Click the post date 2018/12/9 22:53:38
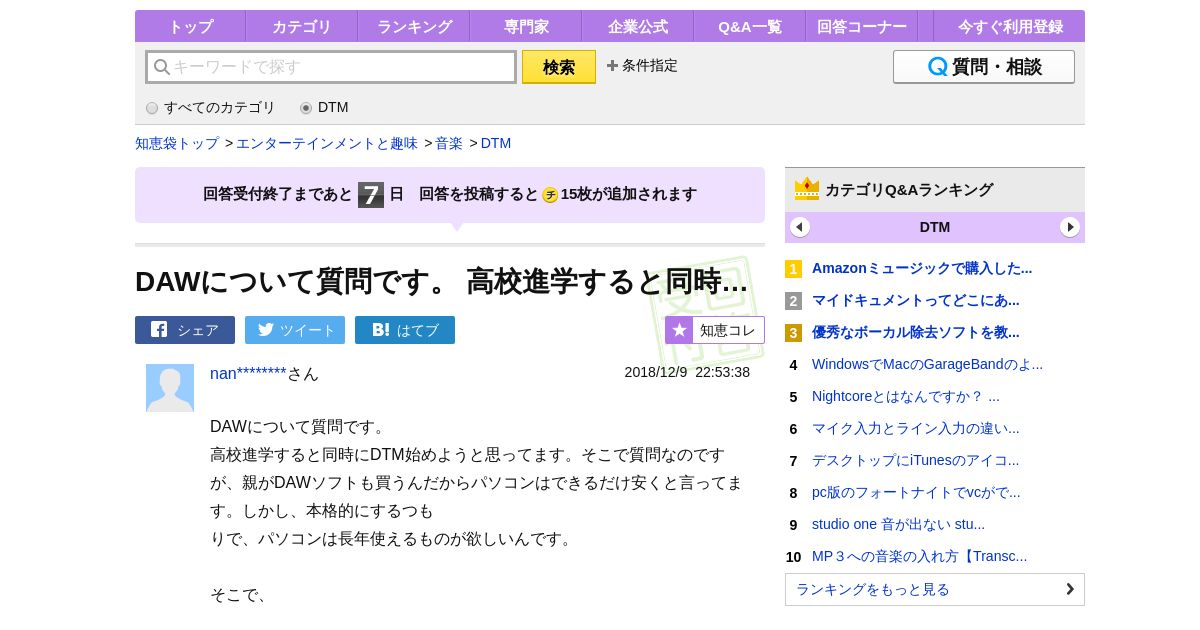 pyautogui.click(x=687, y=372)
